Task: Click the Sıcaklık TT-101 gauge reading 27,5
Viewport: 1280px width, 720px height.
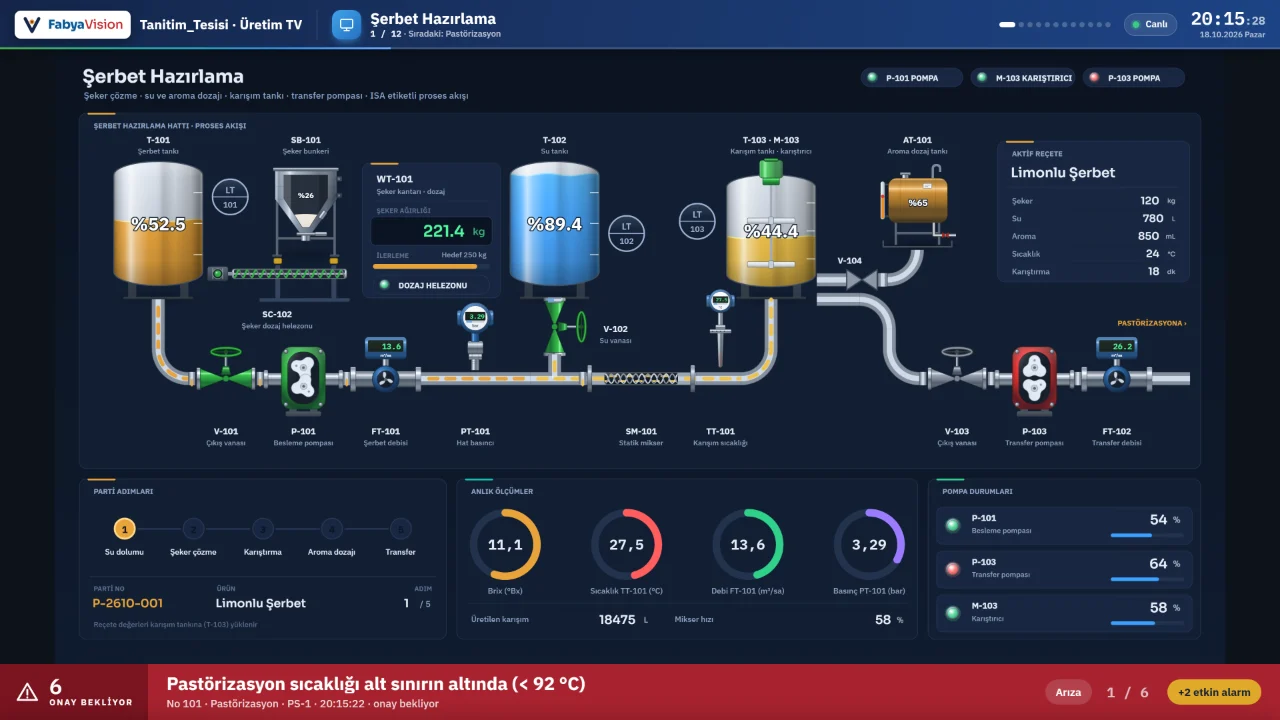Action: pyautogui.click(x=626, y=544)
